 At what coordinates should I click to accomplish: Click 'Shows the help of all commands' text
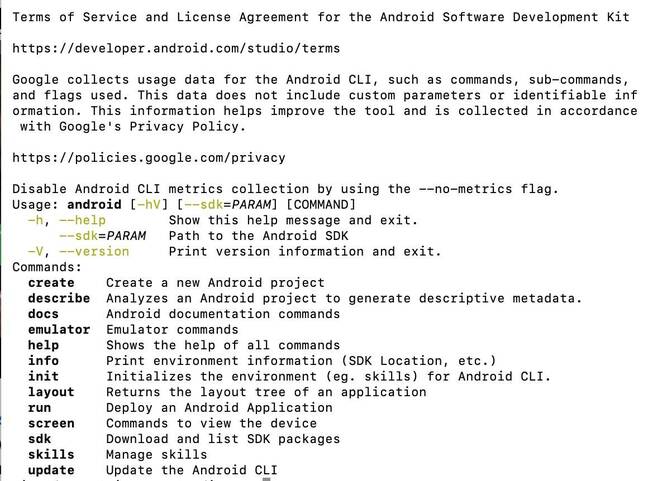coord(223,345)
